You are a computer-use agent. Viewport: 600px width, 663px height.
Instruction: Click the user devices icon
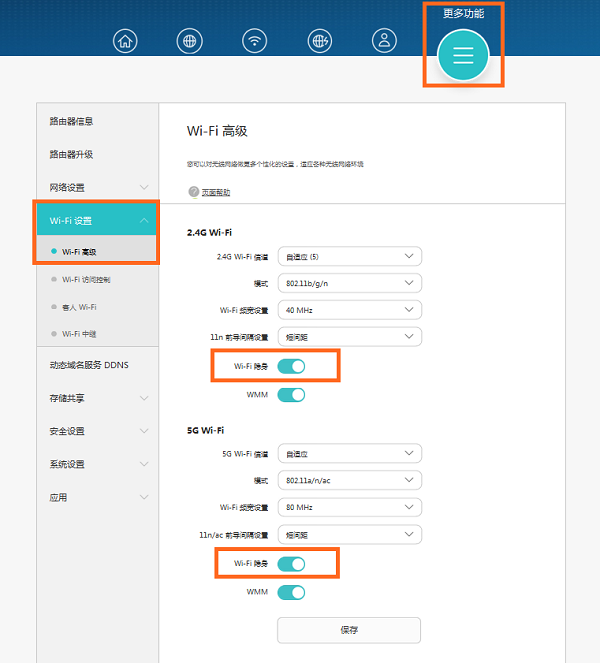click(x=383, y=41)
